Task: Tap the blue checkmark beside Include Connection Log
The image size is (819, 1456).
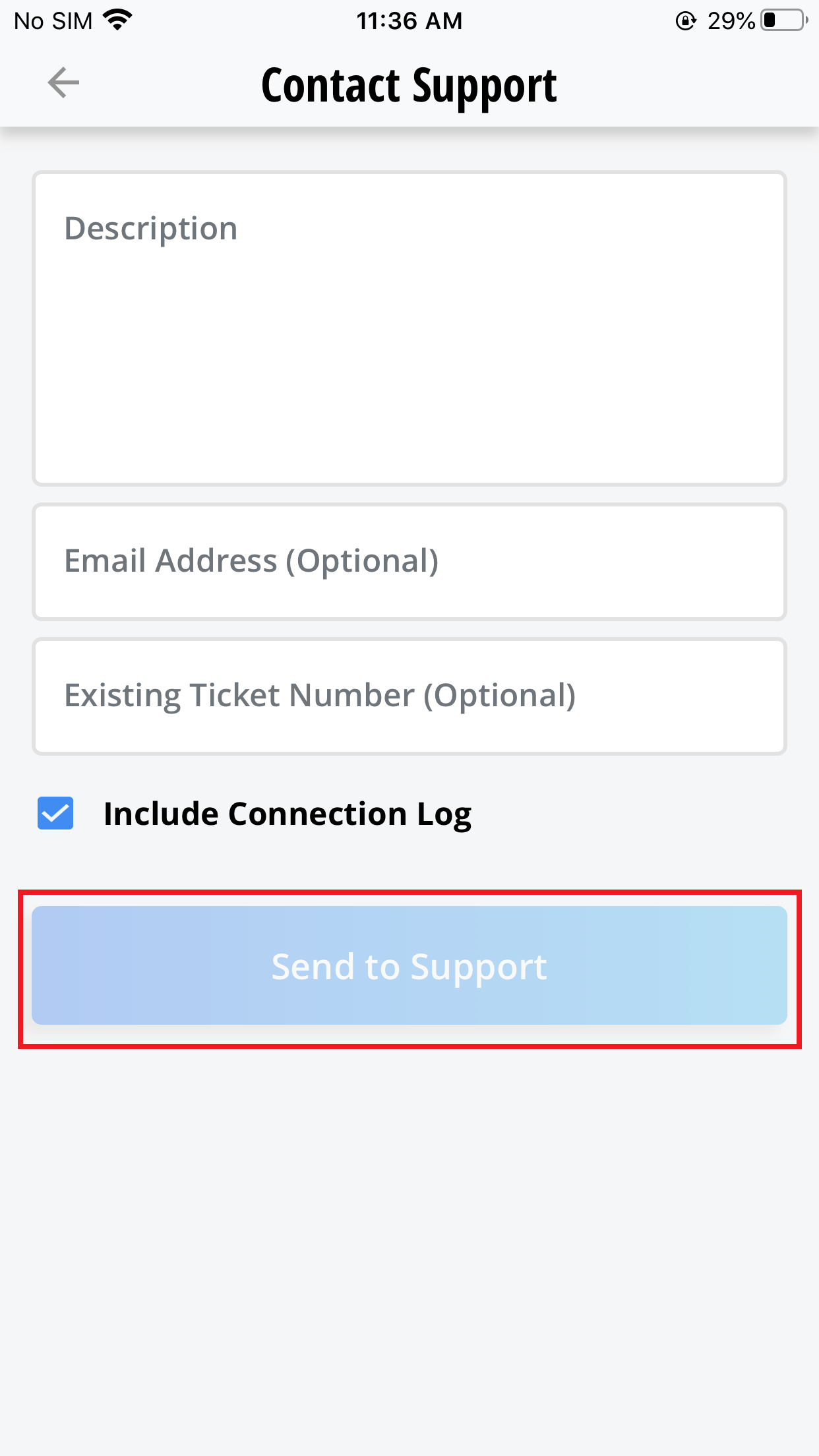Action: point(55,813)
